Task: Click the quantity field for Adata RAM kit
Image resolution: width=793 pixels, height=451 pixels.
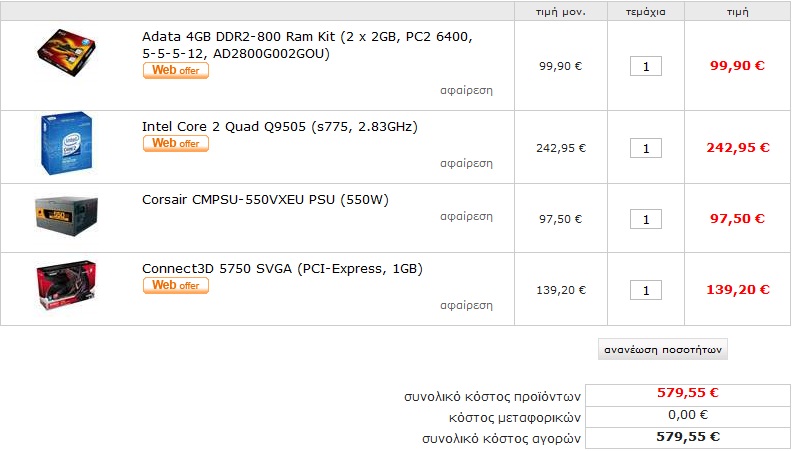Action: (646, 66)
